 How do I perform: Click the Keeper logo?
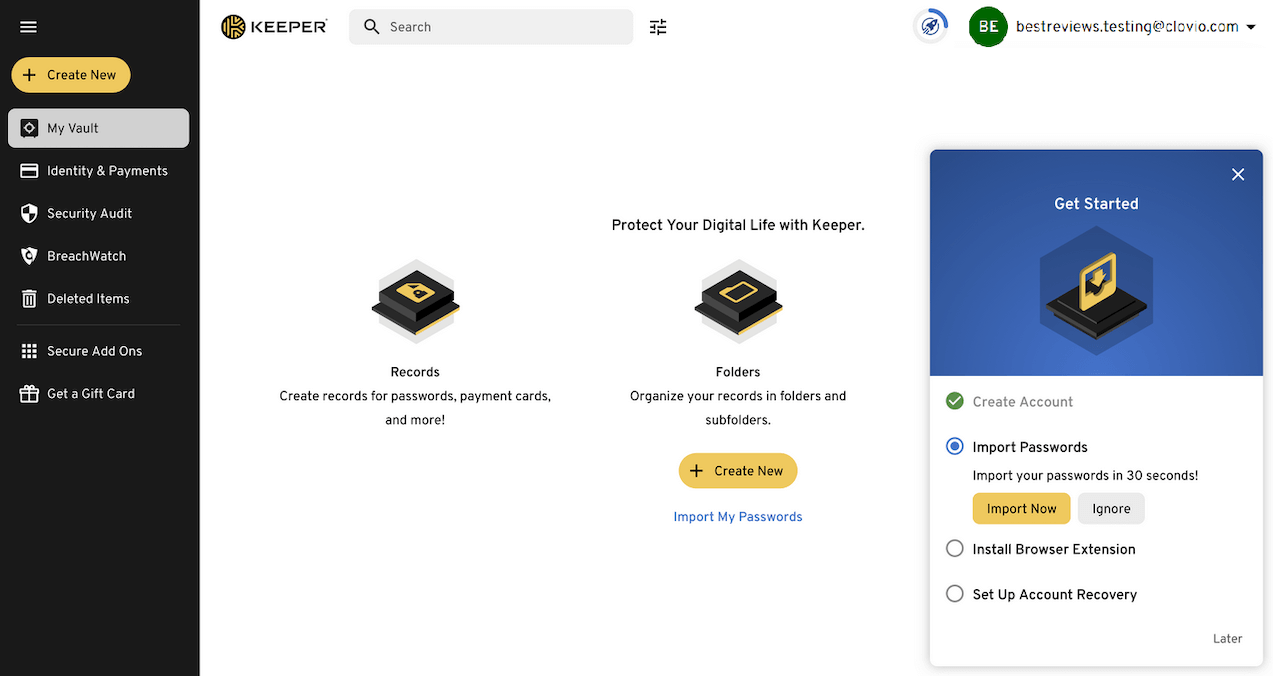(x=274, y=27)
